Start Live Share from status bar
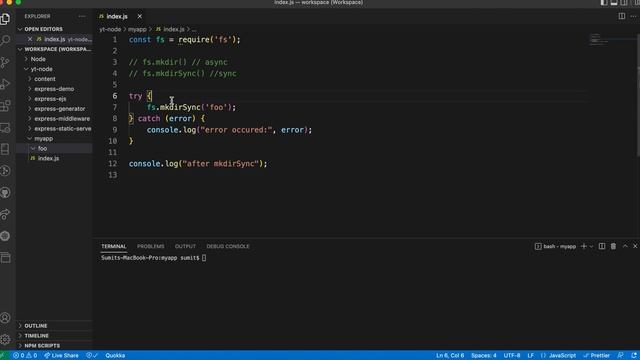Screen dimensions: 640x360 [x=62, y=356]
